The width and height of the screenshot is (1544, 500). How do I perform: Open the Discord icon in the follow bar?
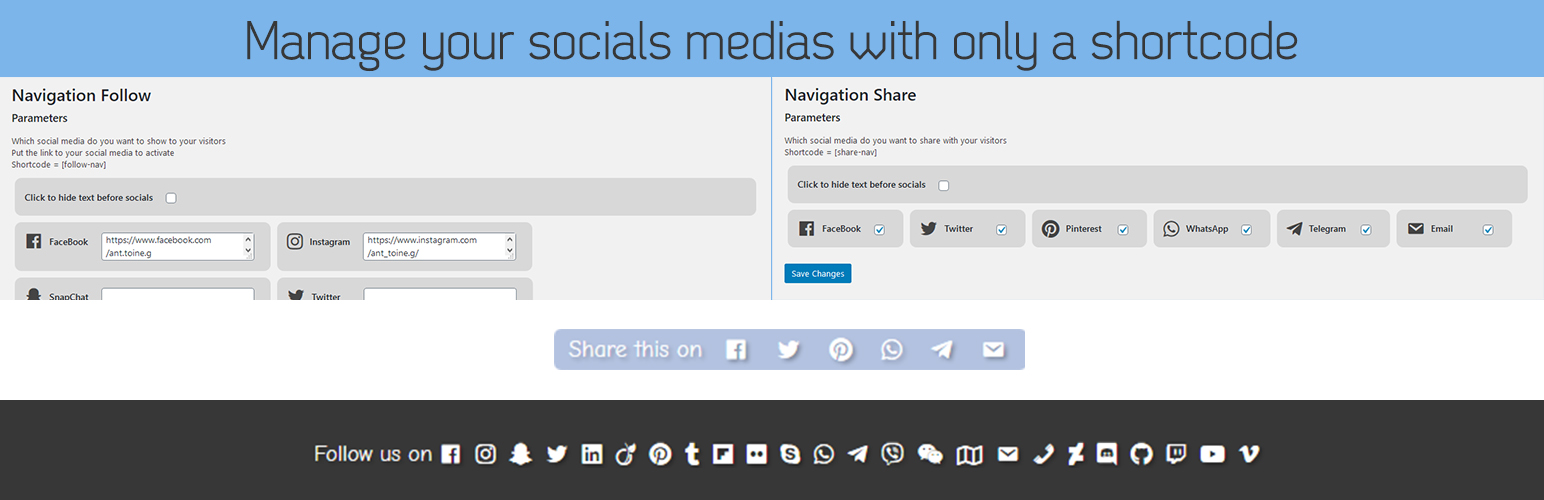click(1107, 454)
